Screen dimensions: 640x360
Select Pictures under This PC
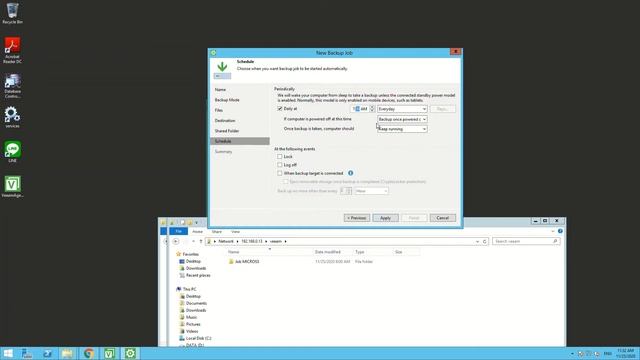click(193, 324)
